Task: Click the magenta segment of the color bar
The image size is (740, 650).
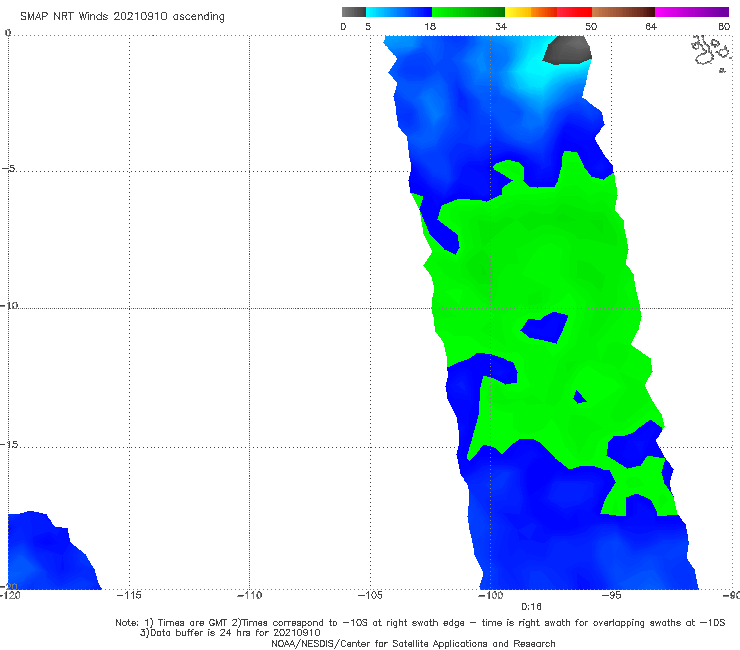Action: (x=692, y=12)
